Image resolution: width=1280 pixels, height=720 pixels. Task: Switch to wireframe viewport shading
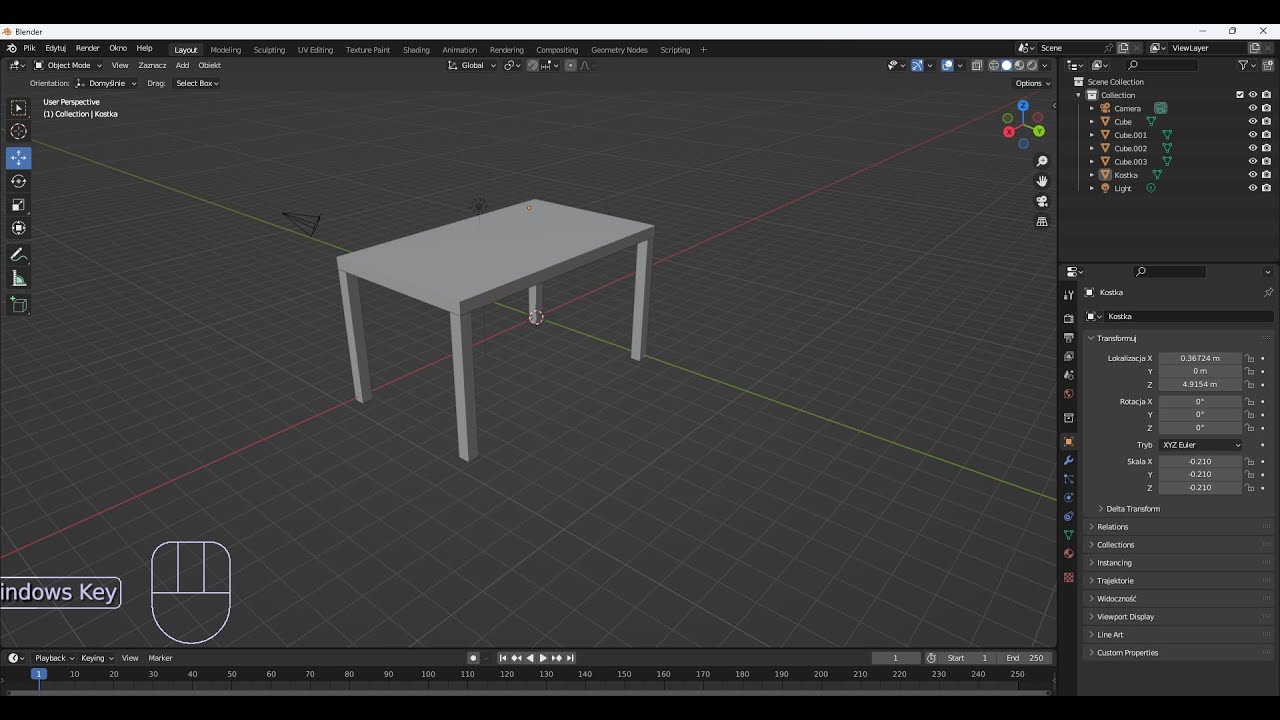(994, 65)
